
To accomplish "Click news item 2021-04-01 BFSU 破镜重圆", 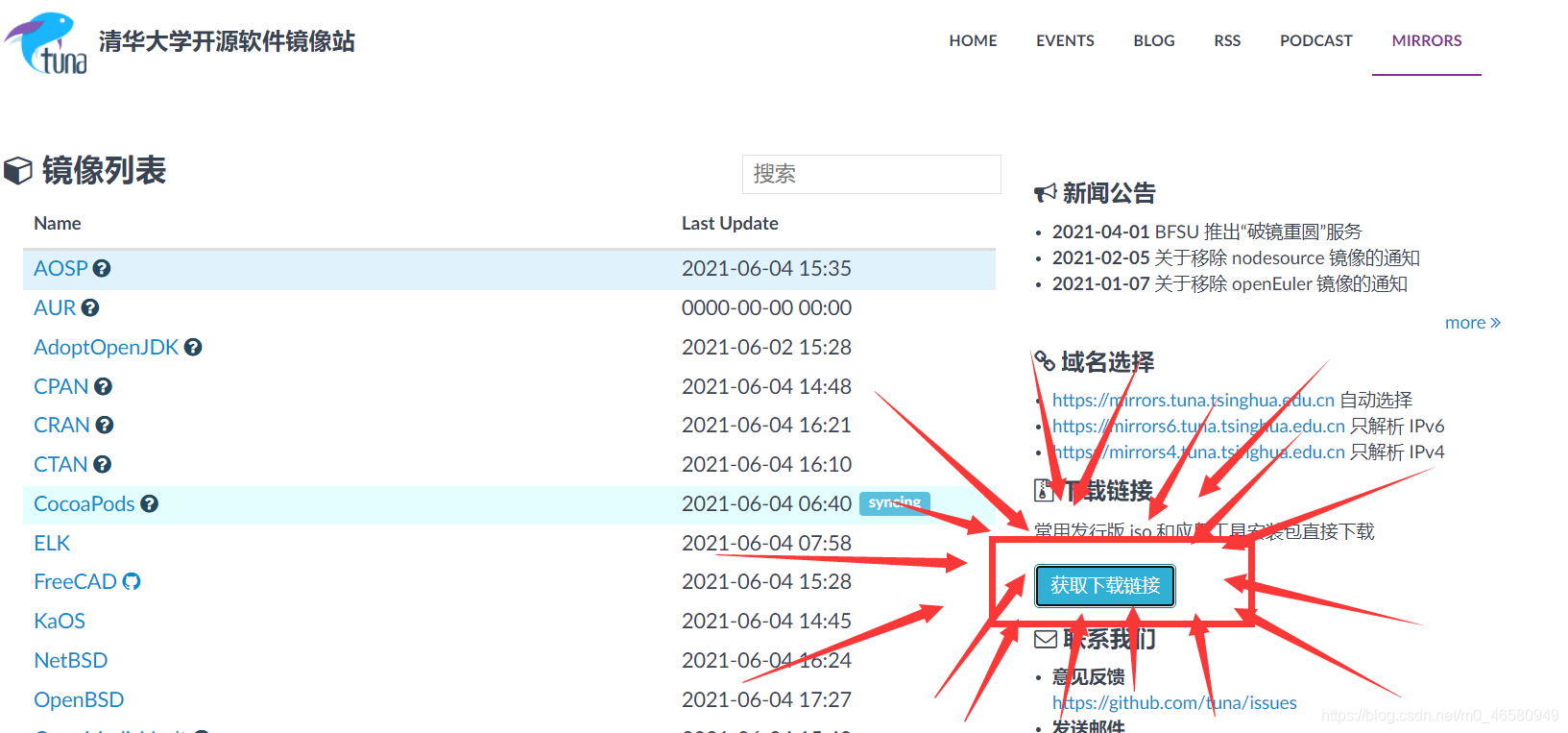I will [x=1207, y=232].
